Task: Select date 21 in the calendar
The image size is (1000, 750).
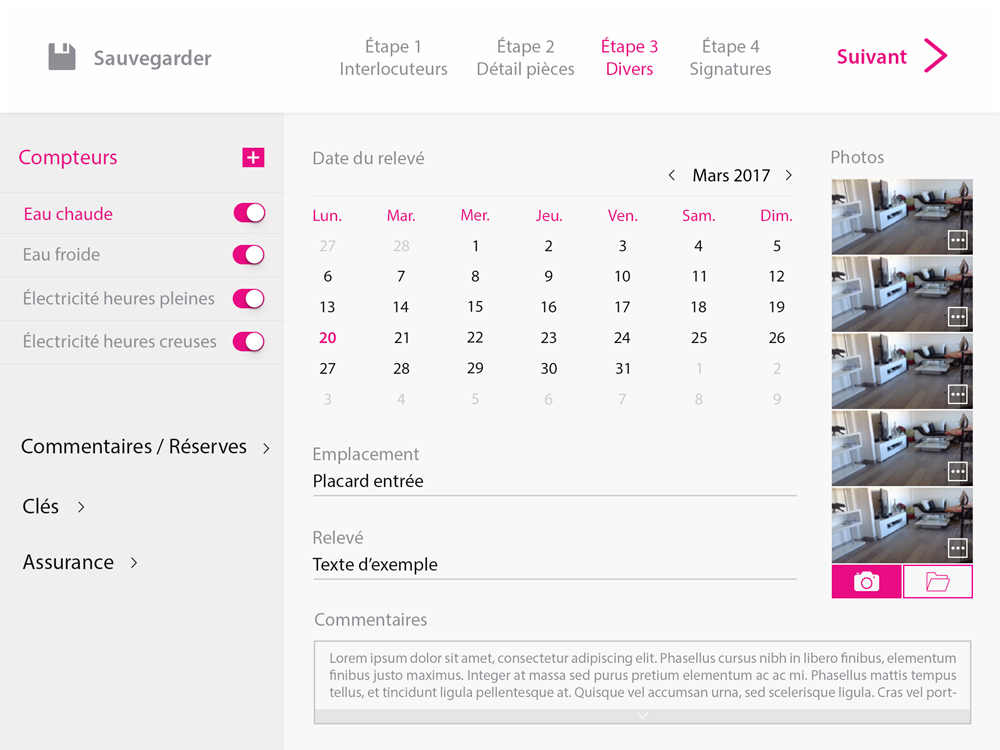Action: click(x=401, y=338)
